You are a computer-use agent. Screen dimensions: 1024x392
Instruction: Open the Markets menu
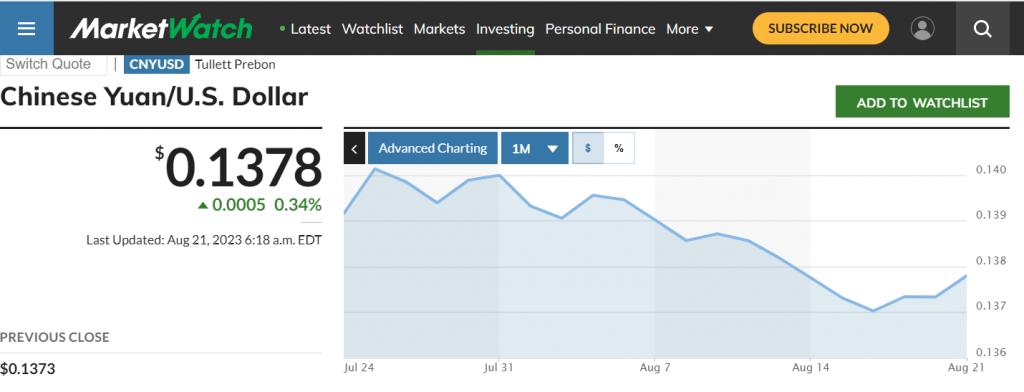pos(440,29)
